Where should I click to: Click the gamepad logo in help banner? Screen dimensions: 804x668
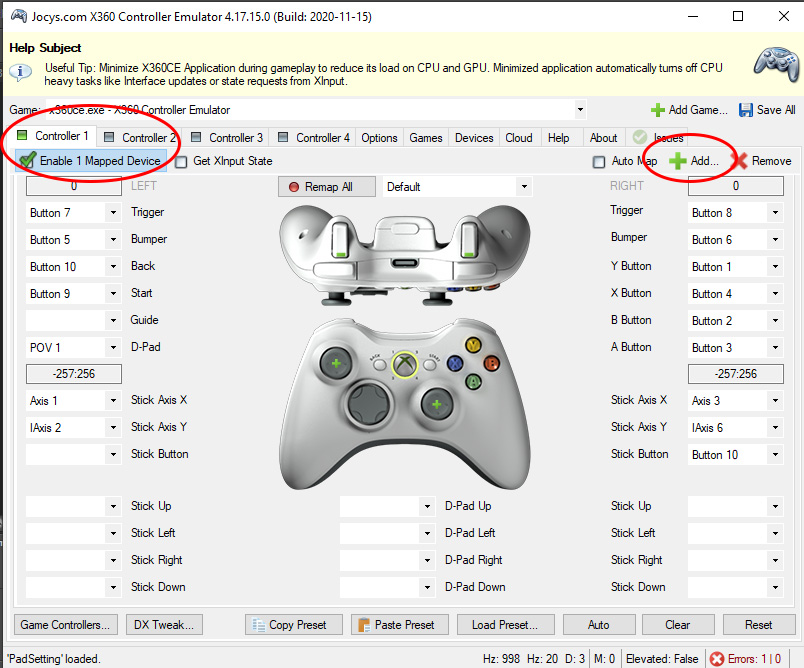pos(776,64)
